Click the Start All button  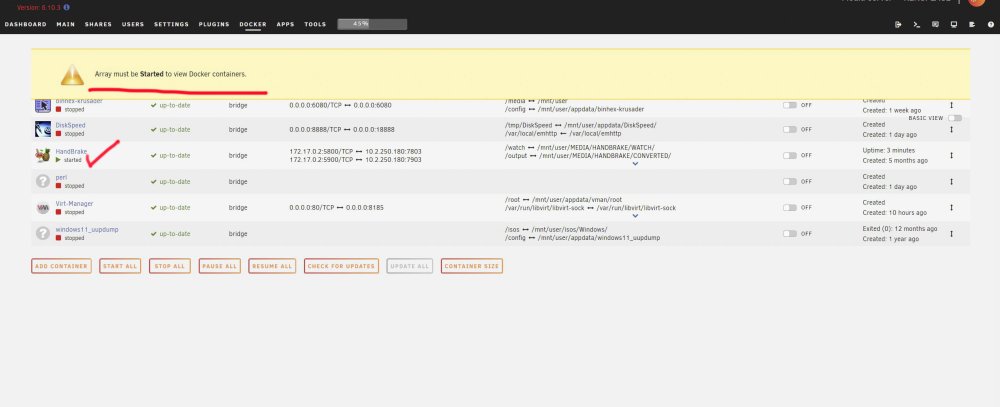[x=120, y=266]
